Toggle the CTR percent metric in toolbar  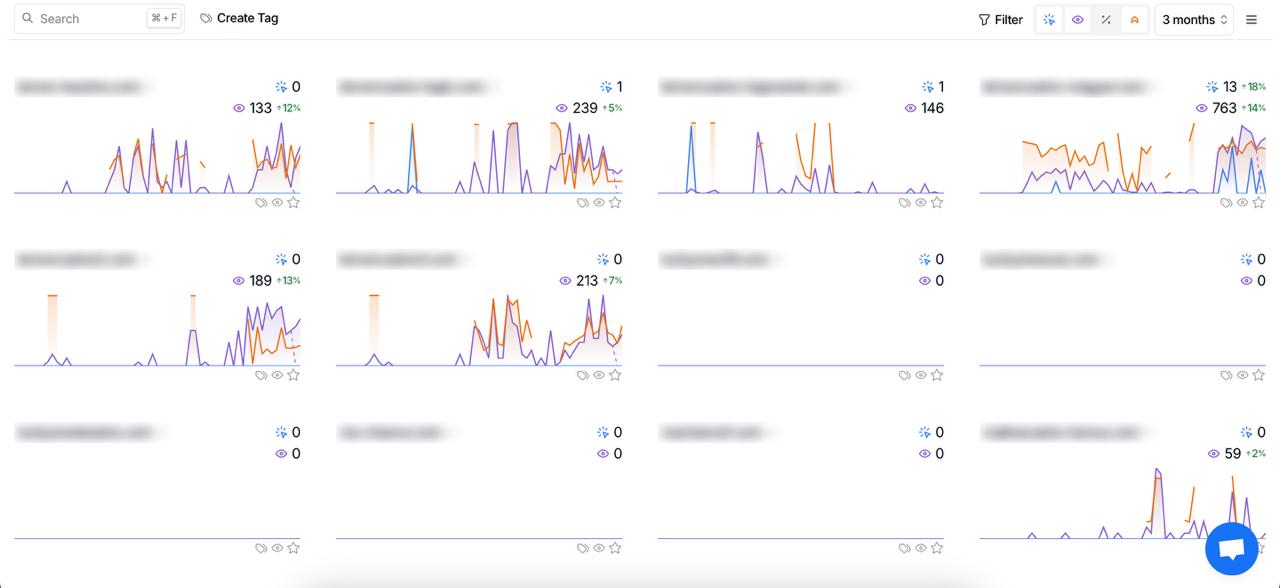point(1106,20)
